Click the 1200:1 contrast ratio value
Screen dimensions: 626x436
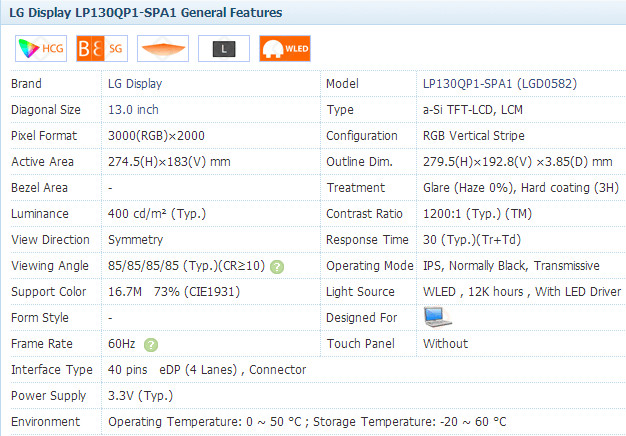click(x=477, y=213)
